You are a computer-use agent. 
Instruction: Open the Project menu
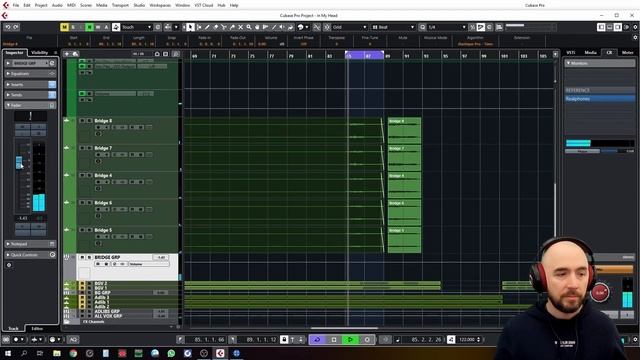tap(41, 5)
